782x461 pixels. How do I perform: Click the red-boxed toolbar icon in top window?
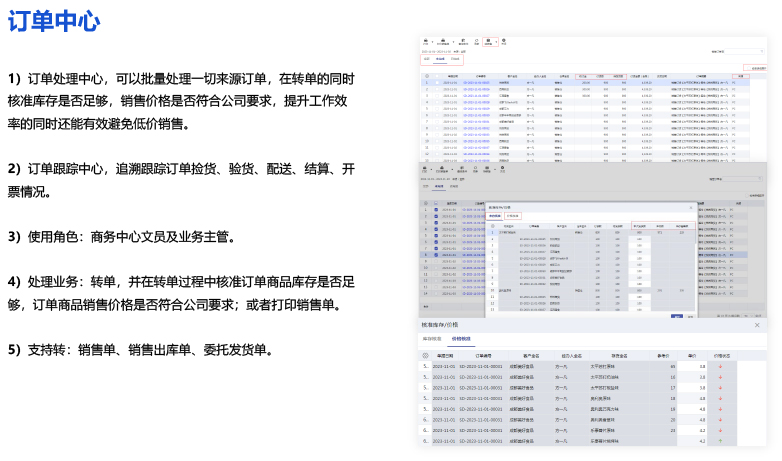click(489, 42)
